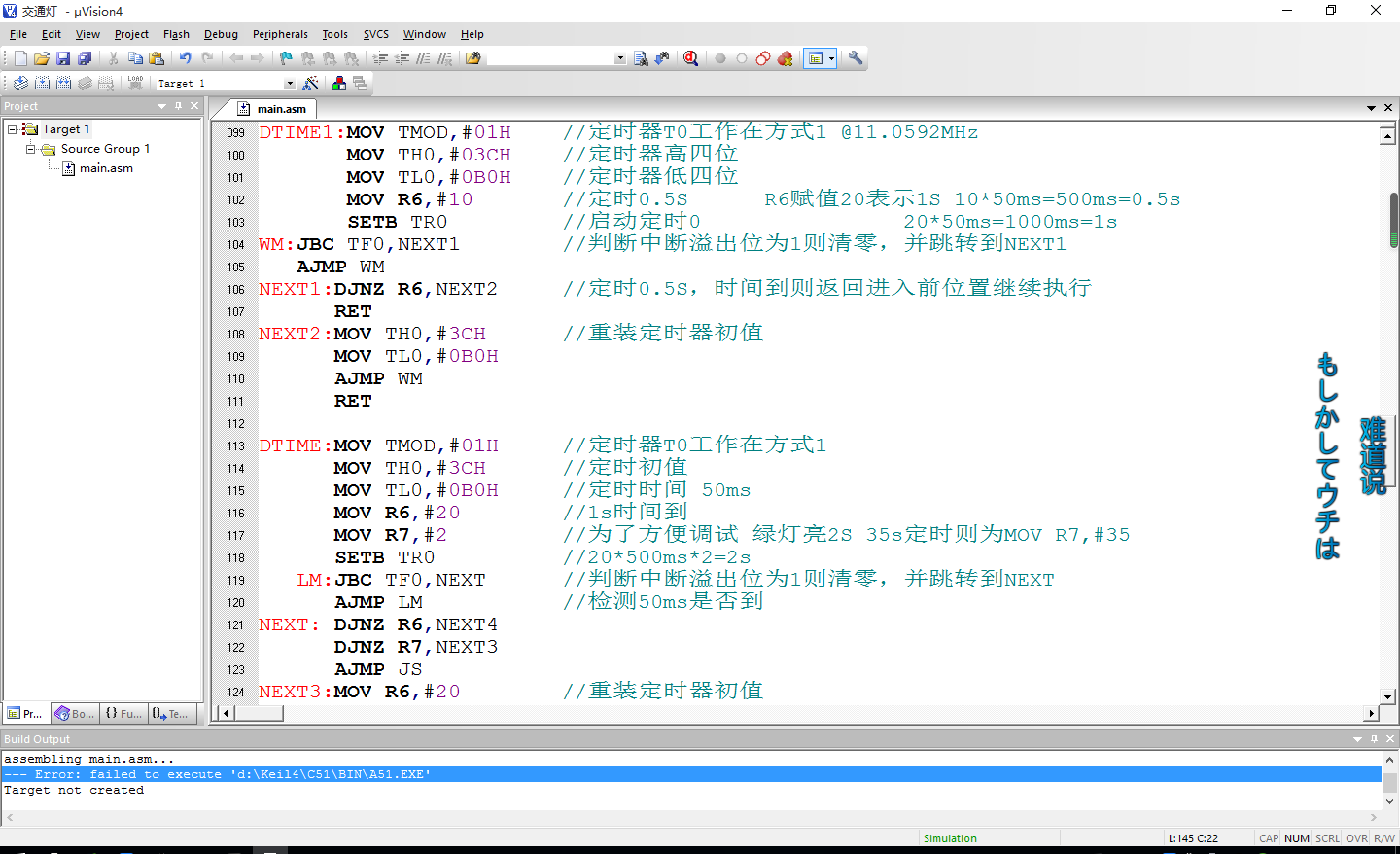Pin the Build Output panel auto-hide

pyautogui.click(x=1374, y=739)
